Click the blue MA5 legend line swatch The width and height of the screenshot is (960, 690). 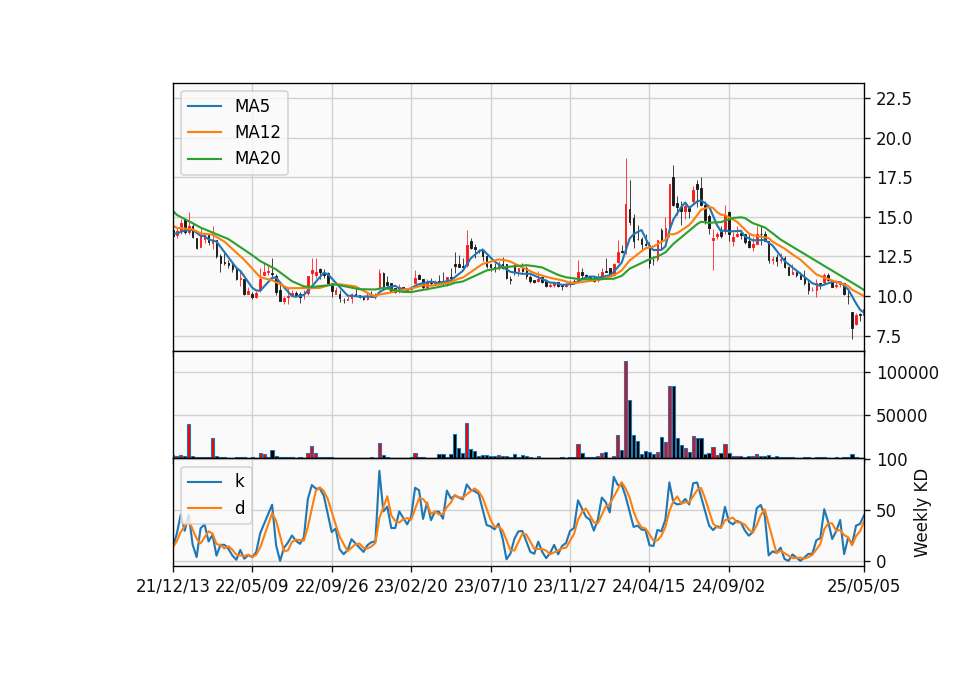[x=204, y=107]
